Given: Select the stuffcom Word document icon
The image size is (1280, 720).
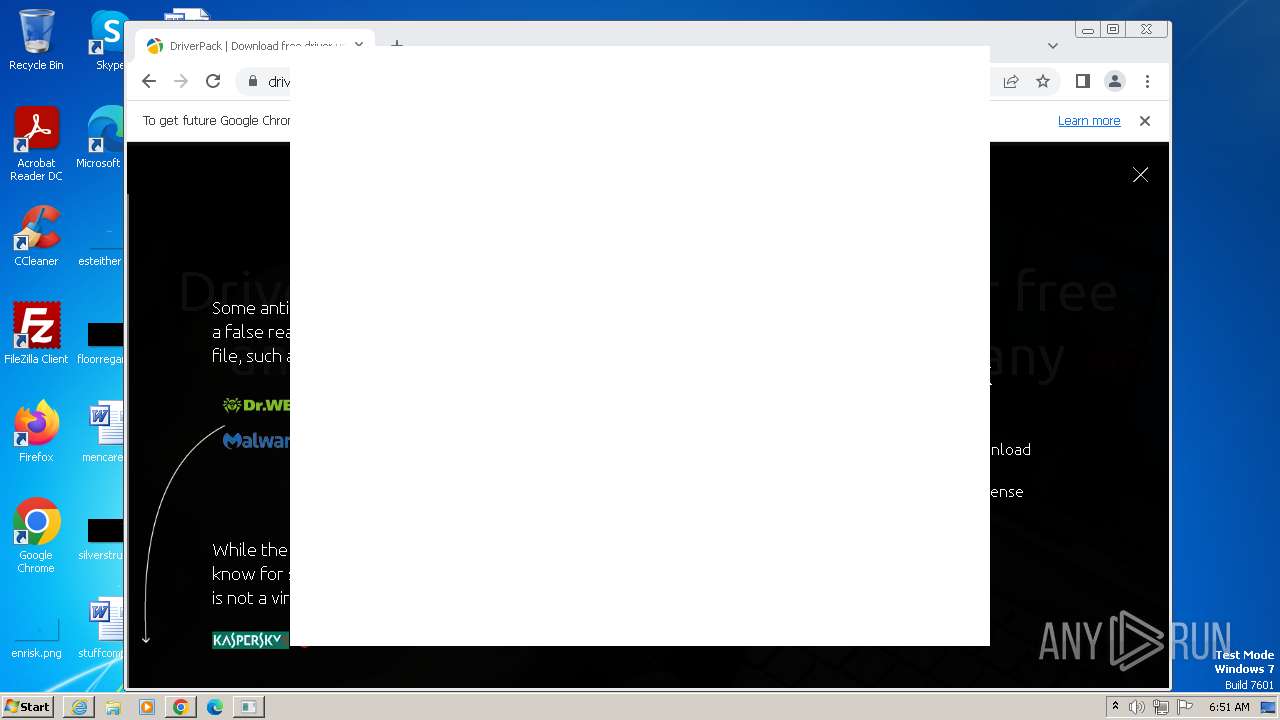Looking at the screenshot, I should pyautogui.click(x=102, y=628).
